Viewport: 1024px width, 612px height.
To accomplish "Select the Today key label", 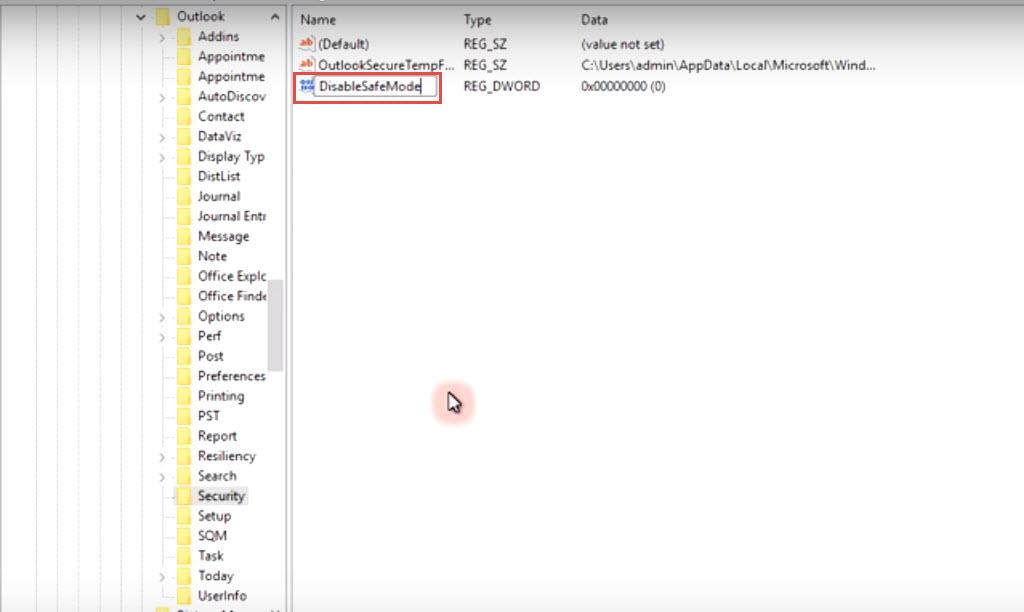I will tap(216, 576).
